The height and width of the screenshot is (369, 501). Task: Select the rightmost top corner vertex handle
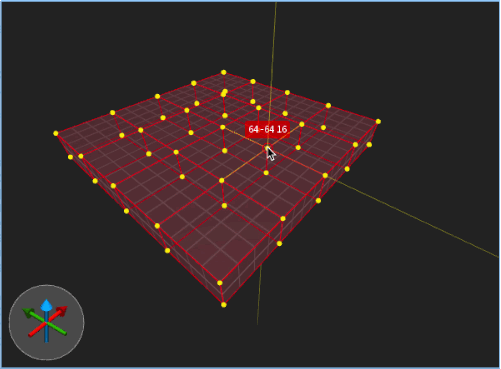pyautogui.click(x=378, y=122)
